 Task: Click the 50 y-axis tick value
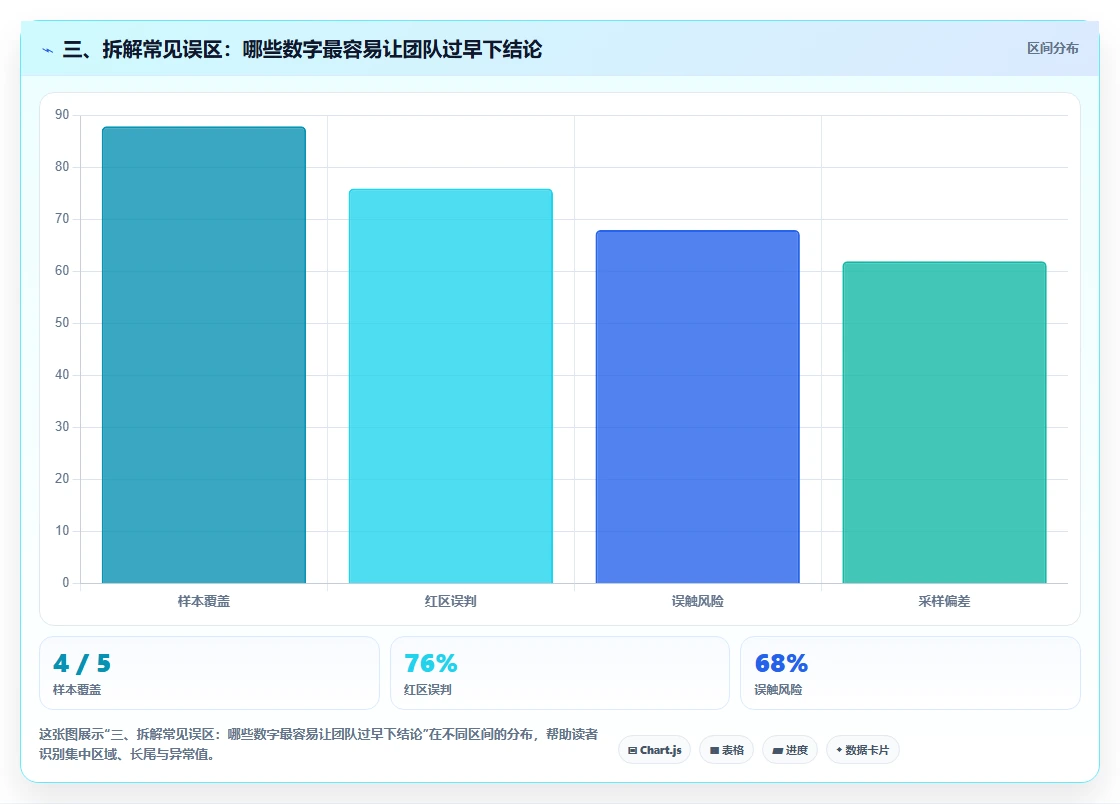point(62,323)
